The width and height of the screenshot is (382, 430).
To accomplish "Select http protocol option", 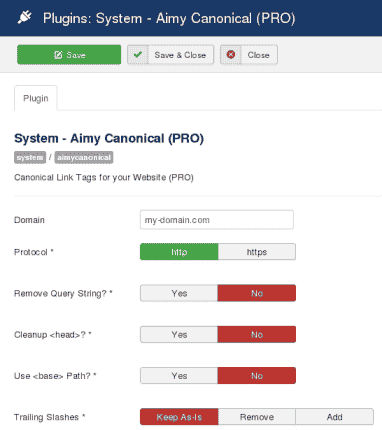I will pos(179,252).
